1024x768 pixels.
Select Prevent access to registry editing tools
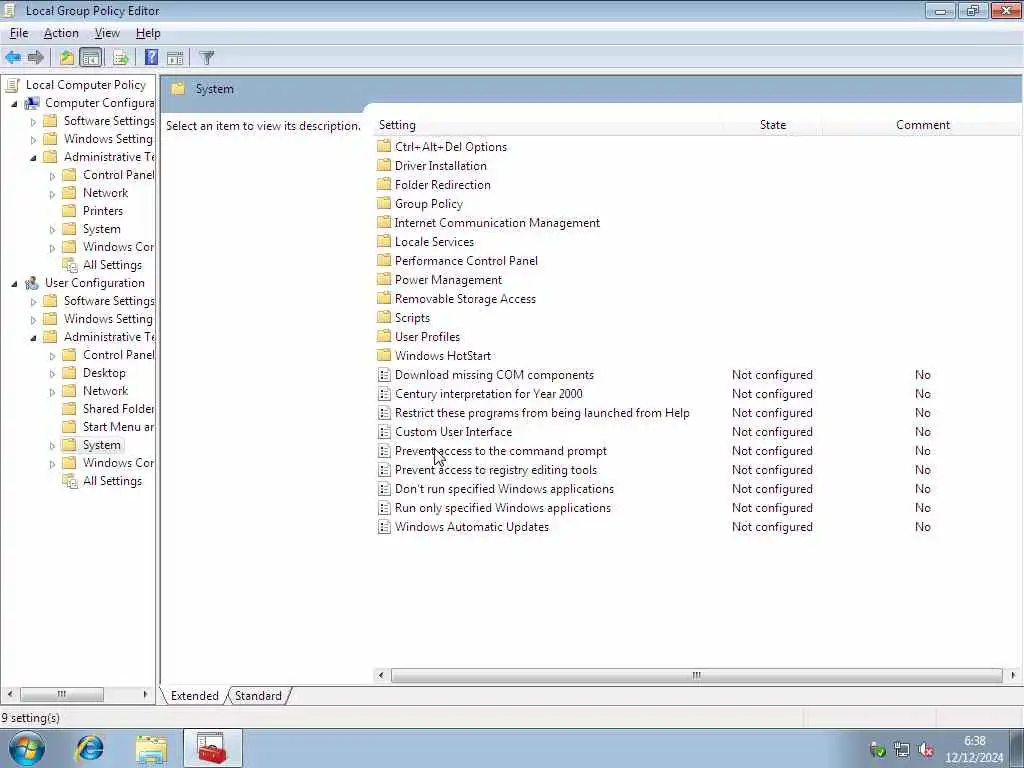(496, 470)
